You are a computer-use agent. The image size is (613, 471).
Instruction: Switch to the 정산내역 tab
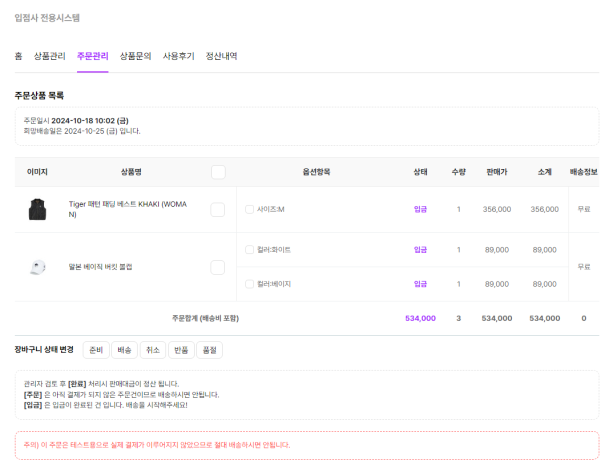tap(222, 56)
